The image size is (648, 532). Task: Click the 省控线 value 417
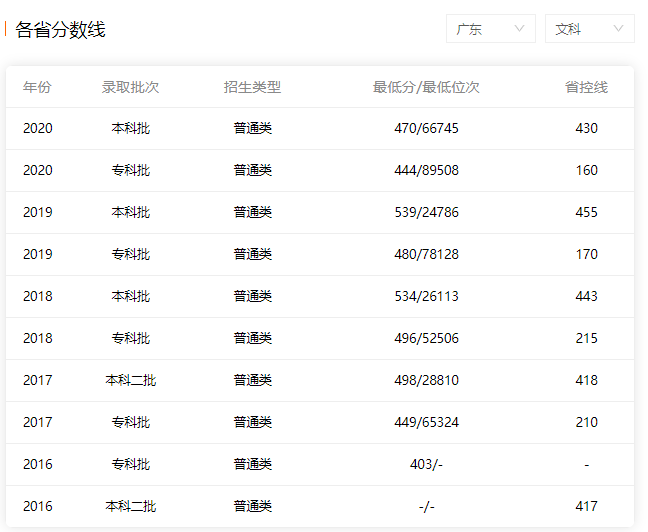(586, 506)
